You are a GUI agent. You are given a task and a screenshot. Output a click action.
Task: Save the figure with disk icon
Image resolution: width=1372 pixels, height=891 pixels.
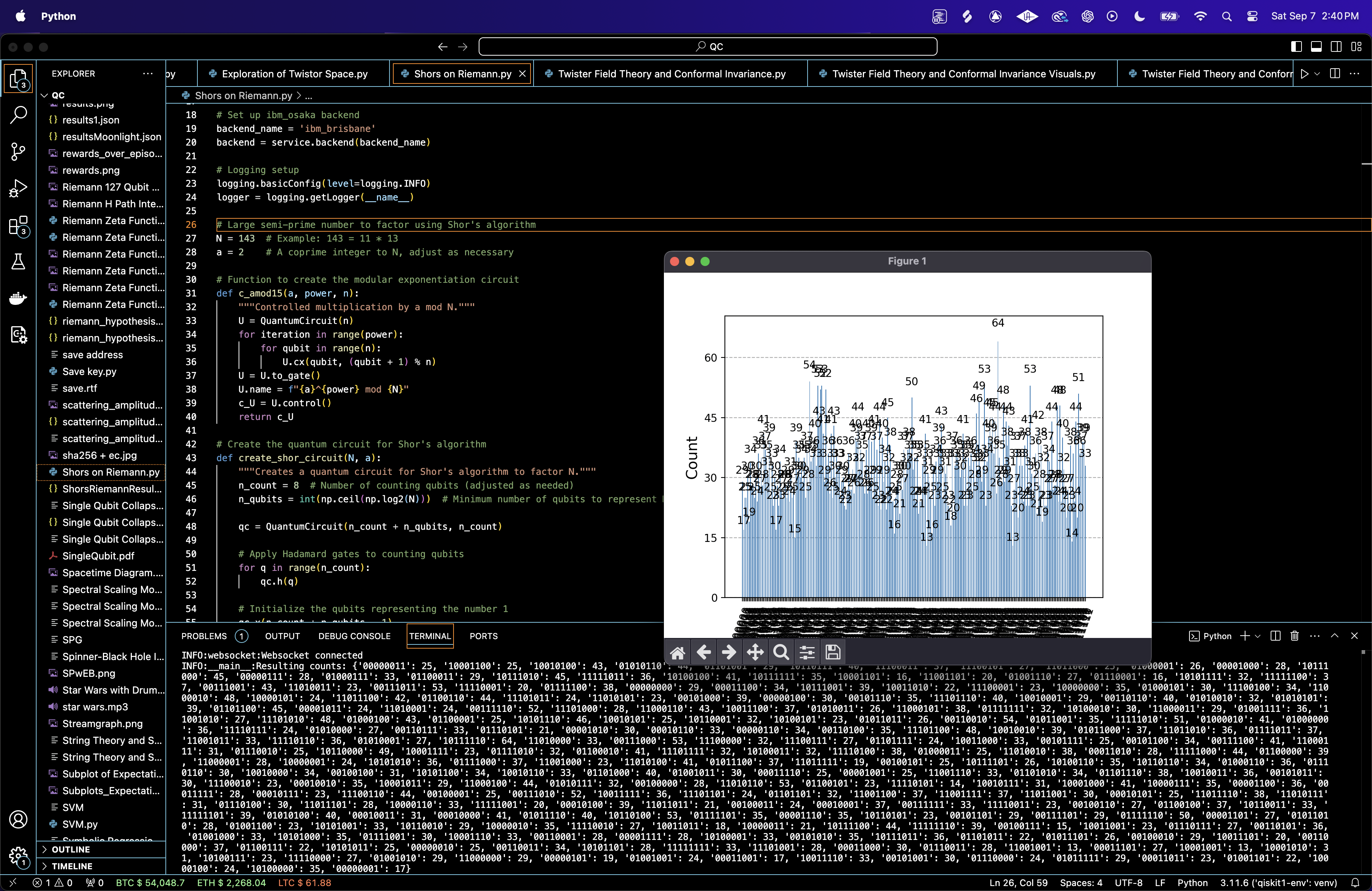pyautogui.click(x=833, y=652)
